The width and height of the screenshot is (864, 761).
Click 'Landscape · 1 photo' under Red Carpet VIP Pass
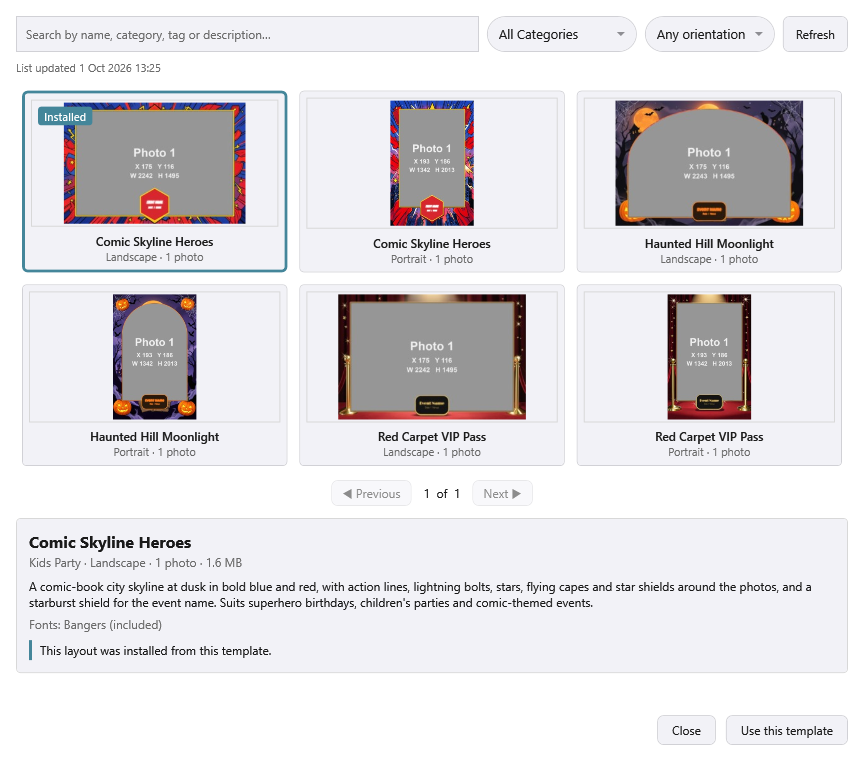coord(432,452)
